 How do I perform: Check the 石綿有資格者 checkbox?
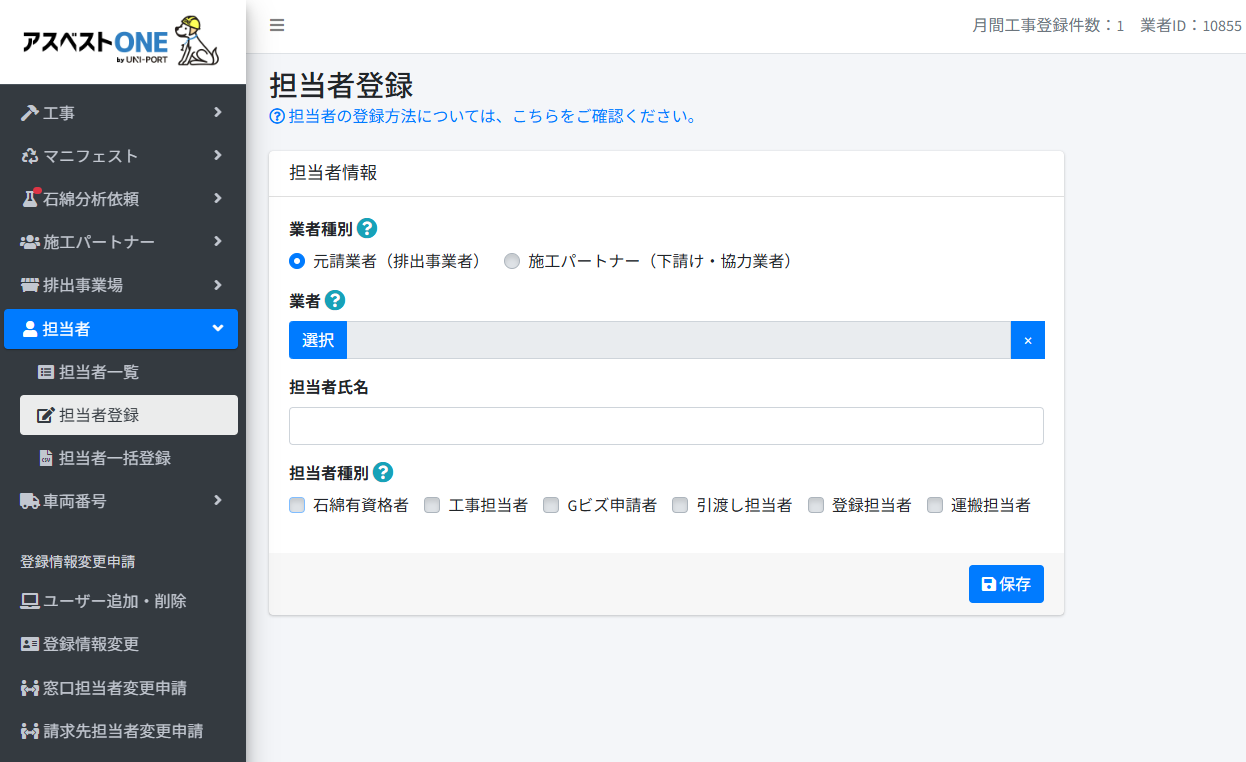(297, 505)
